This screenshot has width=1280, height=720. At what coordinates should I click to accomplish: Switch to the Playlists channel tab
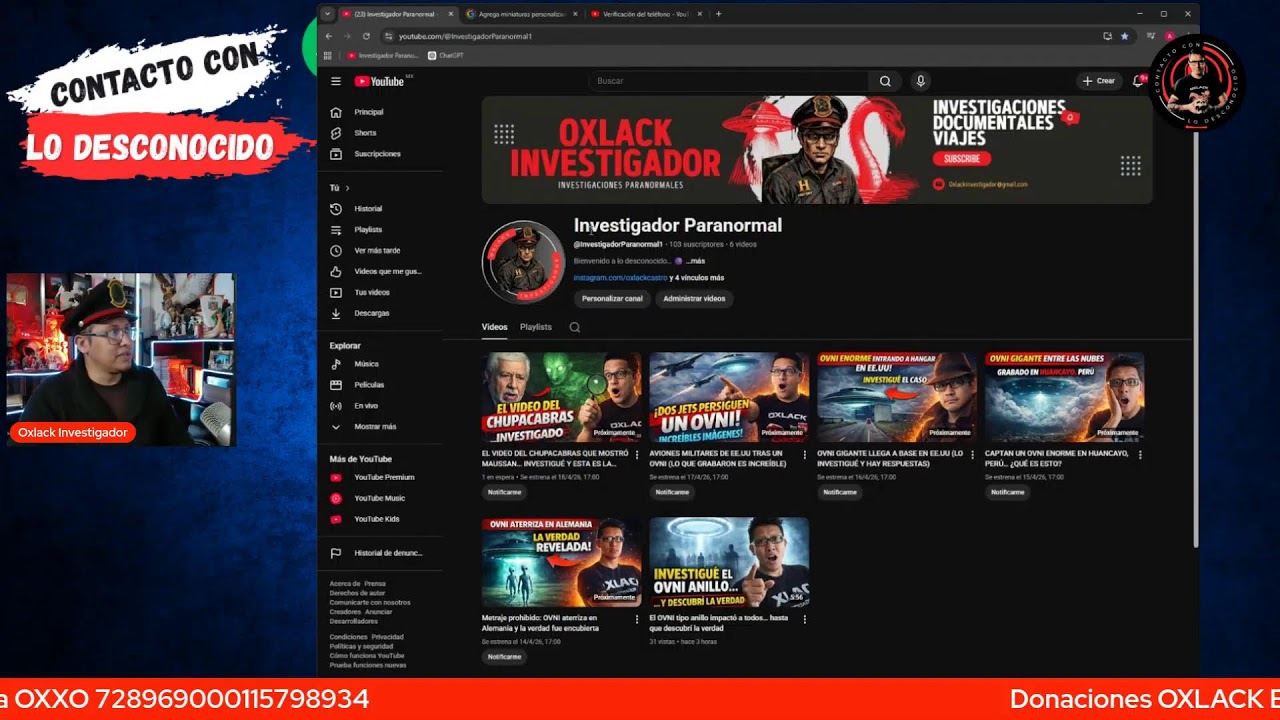tap(535, 327)
